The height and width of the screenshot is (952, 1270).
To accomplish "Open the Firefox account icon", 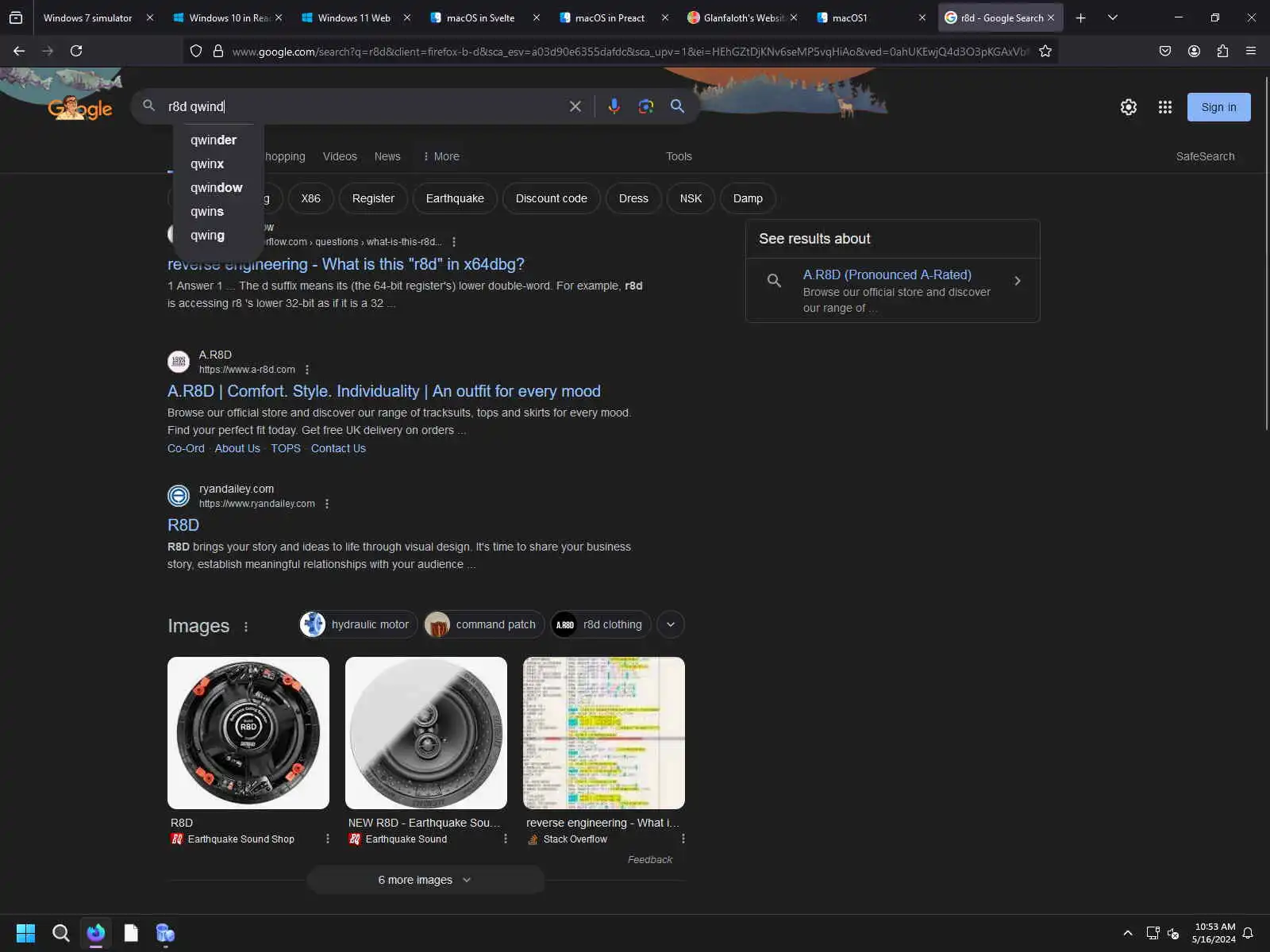I will (x=1194, y=51).
